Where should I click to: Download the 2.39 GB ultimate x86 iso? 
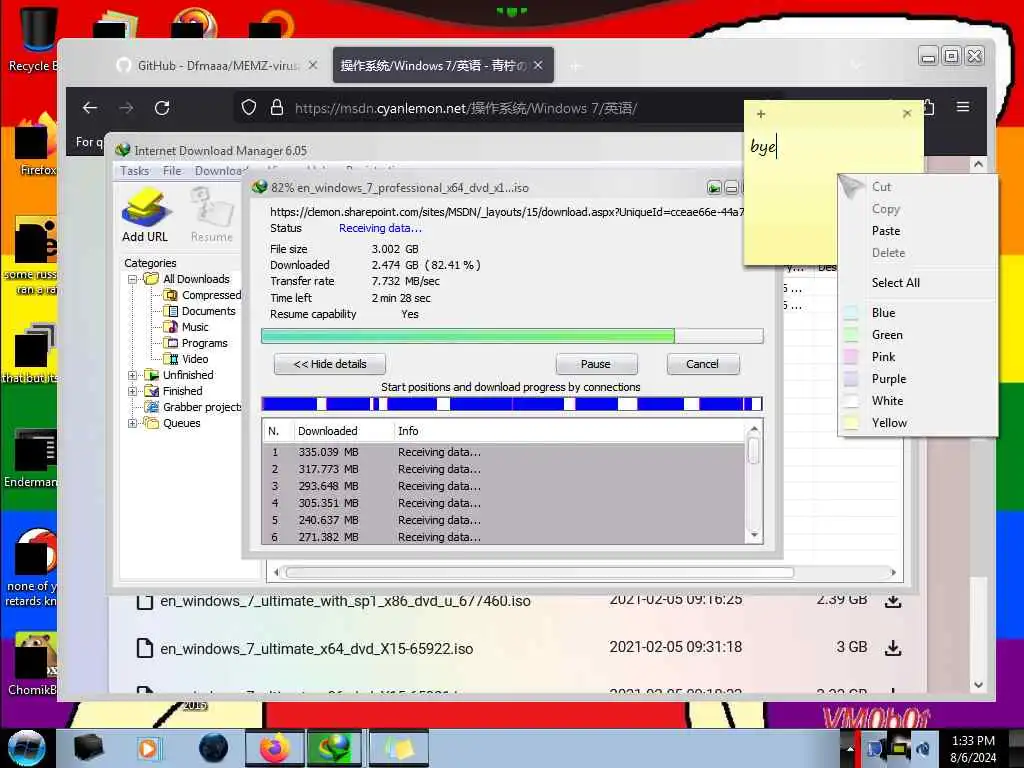pos(893,601)
